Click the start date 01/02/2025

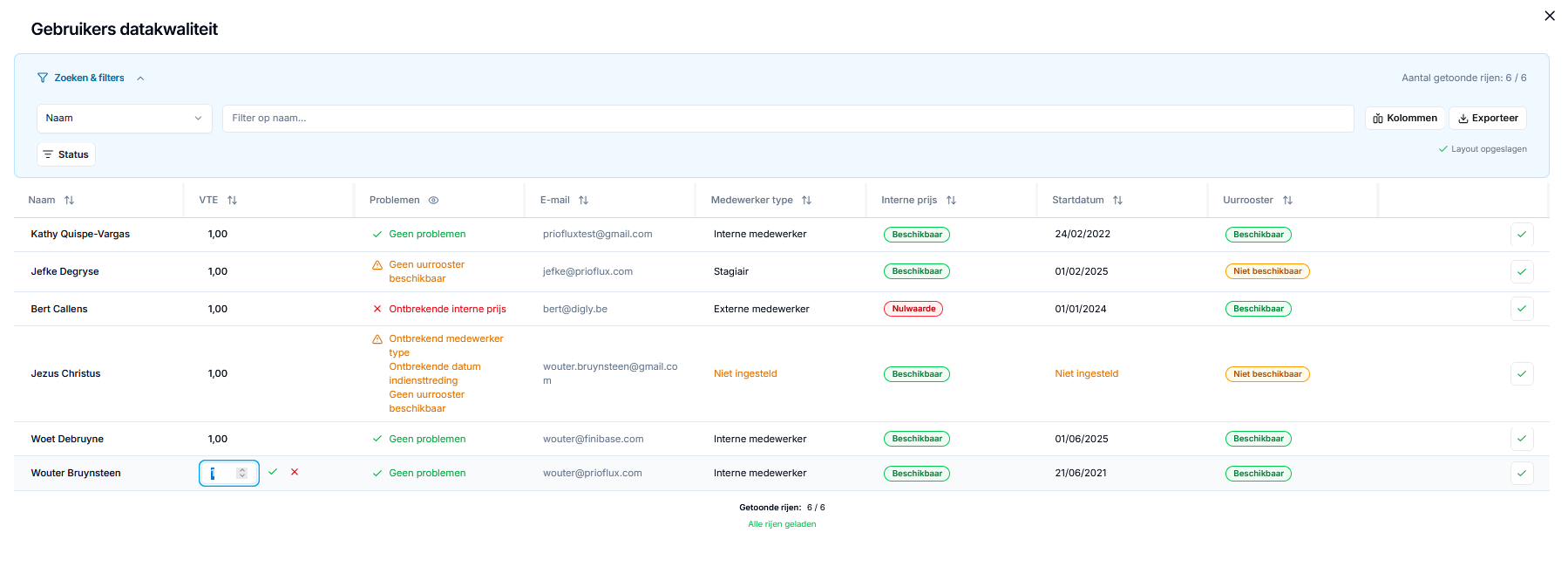tap(1082, 272)
